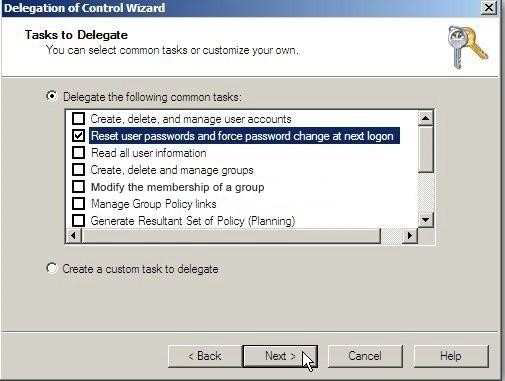Cancel the delegation wizard
505x381 pixels.
(x=365, y=356)
